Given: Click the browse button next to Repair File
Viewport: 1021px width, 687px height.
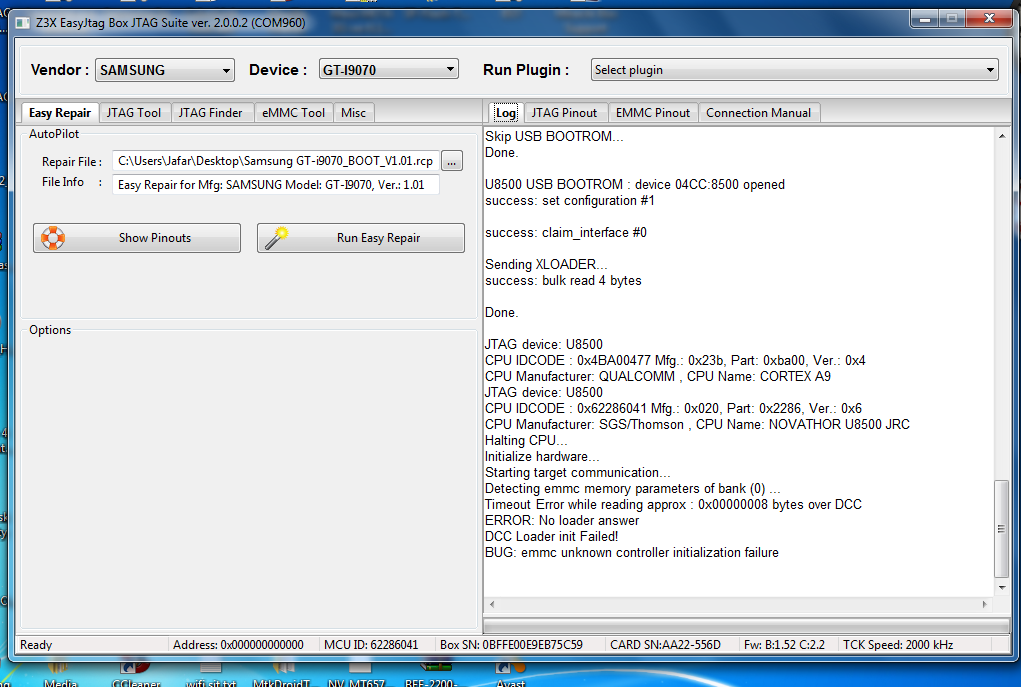Looking at the screenshot, I should pyautogui.click(x=452, y=161).
